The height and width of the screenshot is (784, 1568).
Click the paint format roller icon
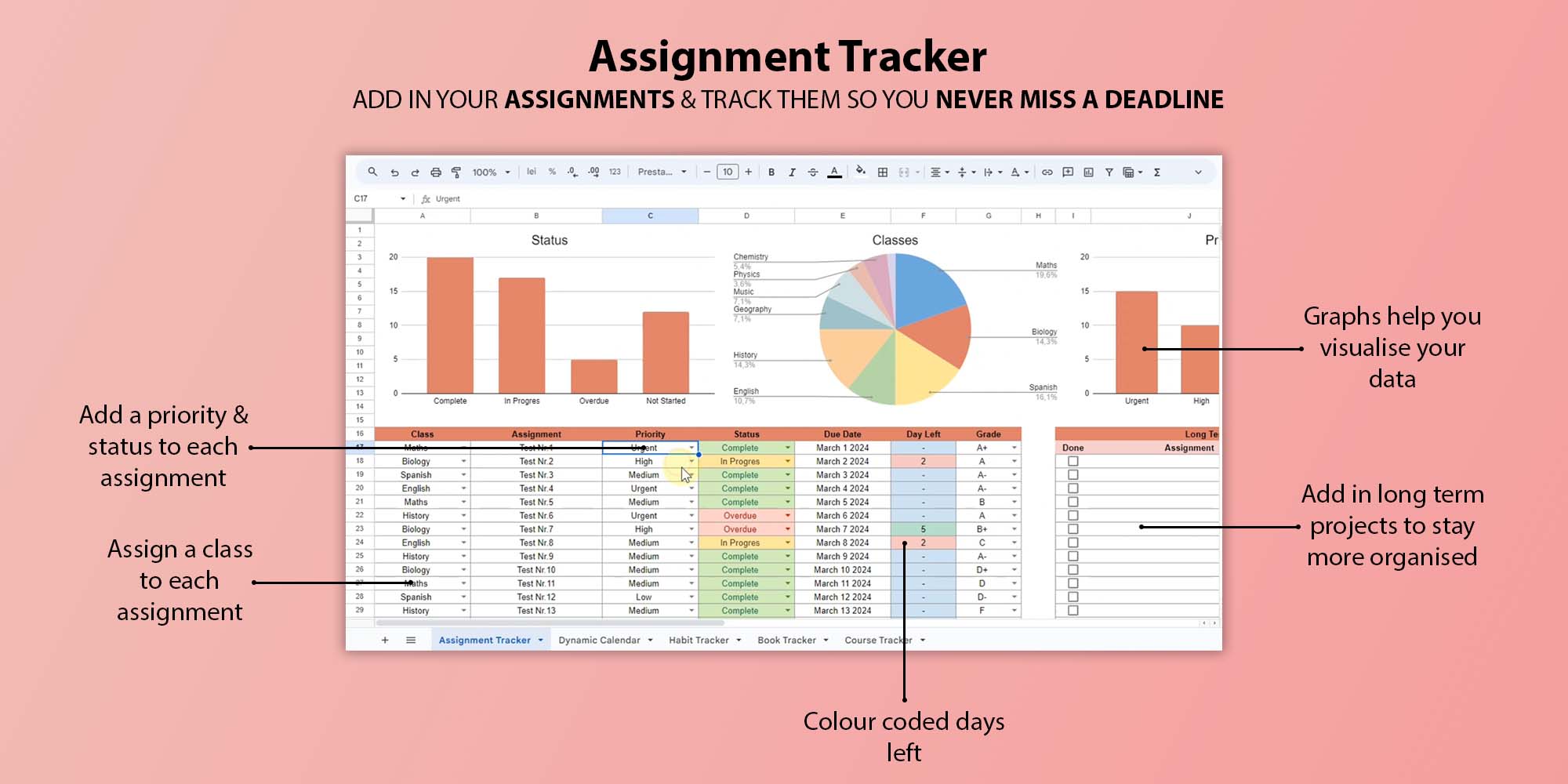click(x=456, y=172)
